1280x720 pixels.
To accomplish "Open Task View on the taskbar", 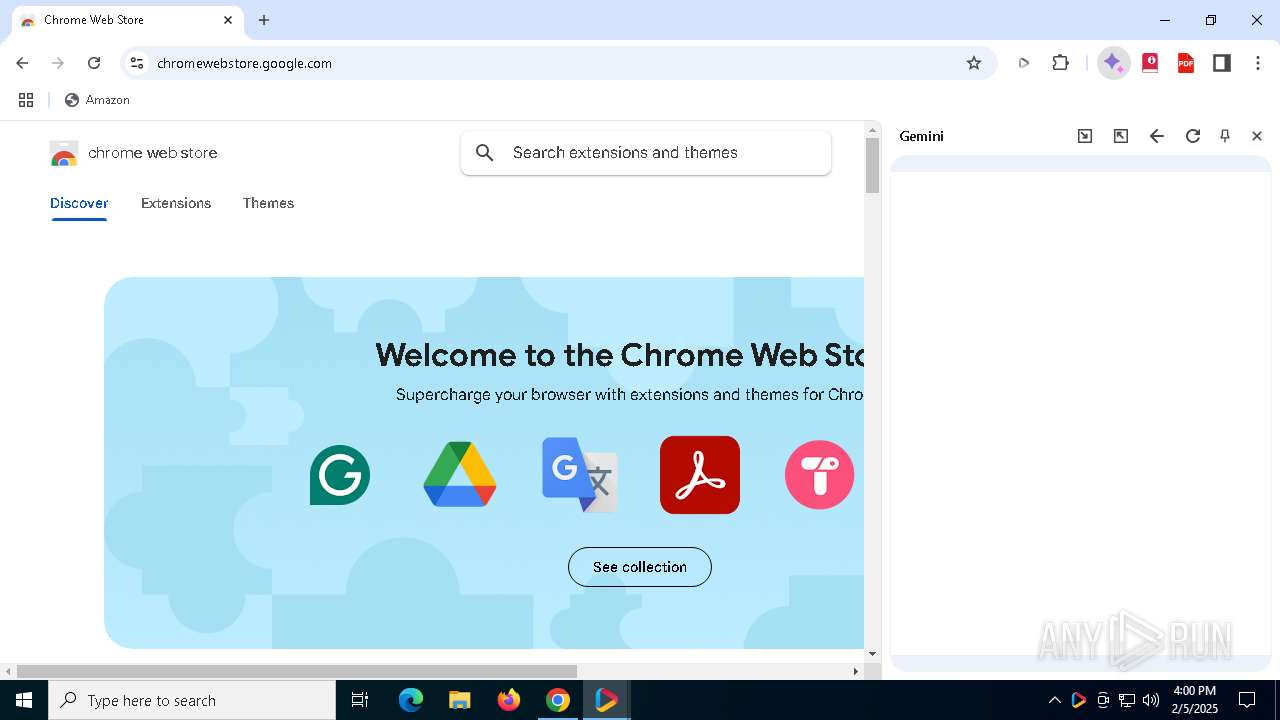I will [360, 700].
